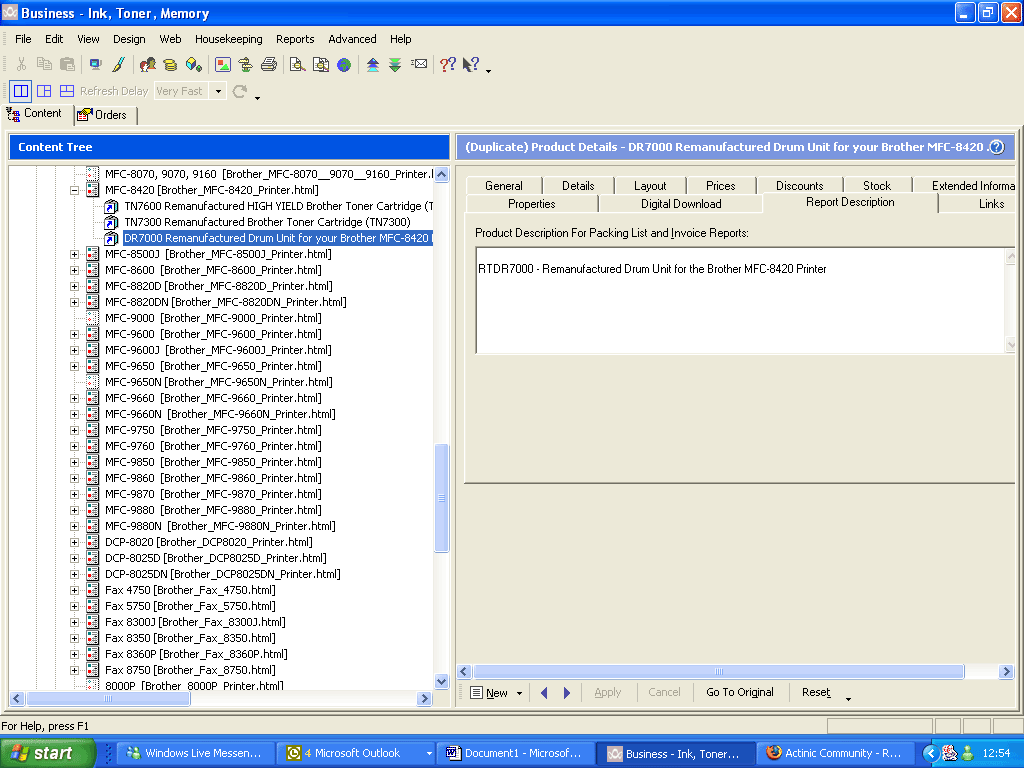Click the globe web preview icon

tap(344, 65)
